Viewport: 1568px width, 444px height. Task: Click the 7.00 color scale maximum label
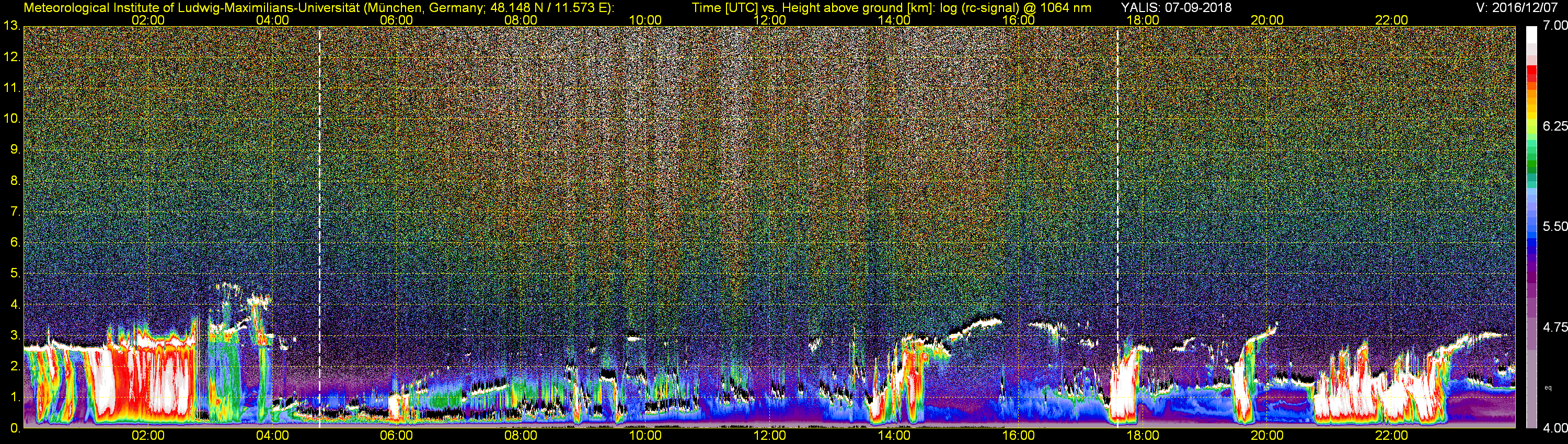click(x=1554, y=26)
